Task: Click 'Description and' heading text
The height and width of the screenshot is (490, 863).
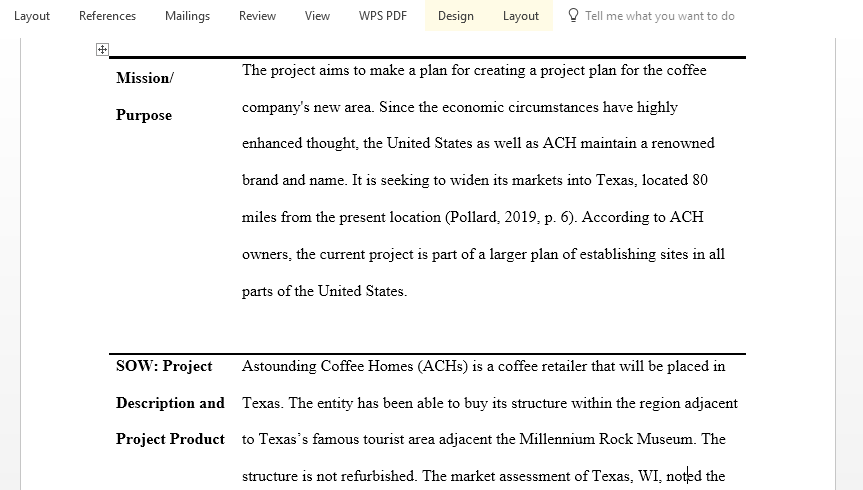Action: [170, 403]
